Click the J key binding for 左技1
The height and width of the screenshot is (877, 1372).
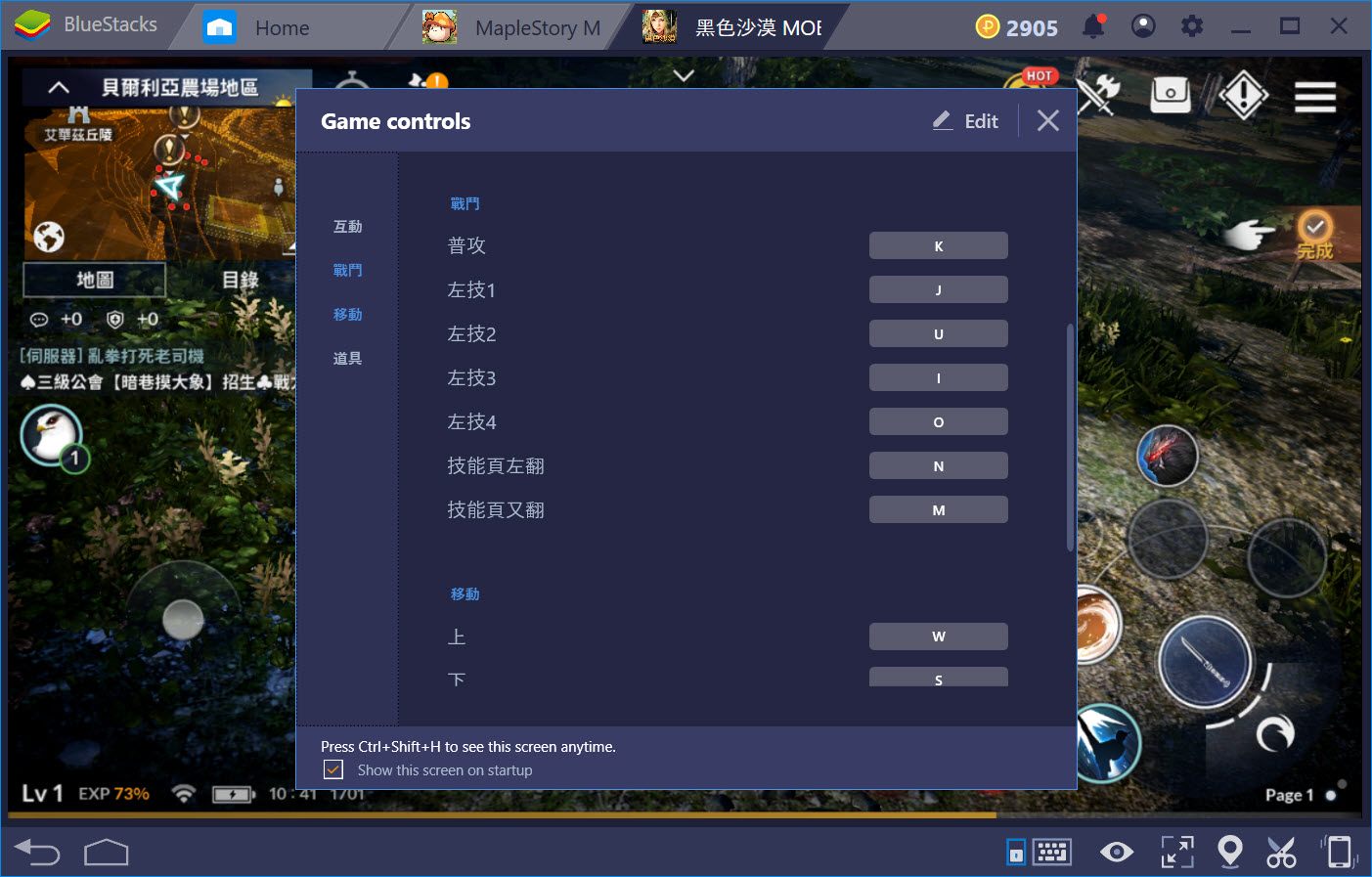click(x=939, y=290)
